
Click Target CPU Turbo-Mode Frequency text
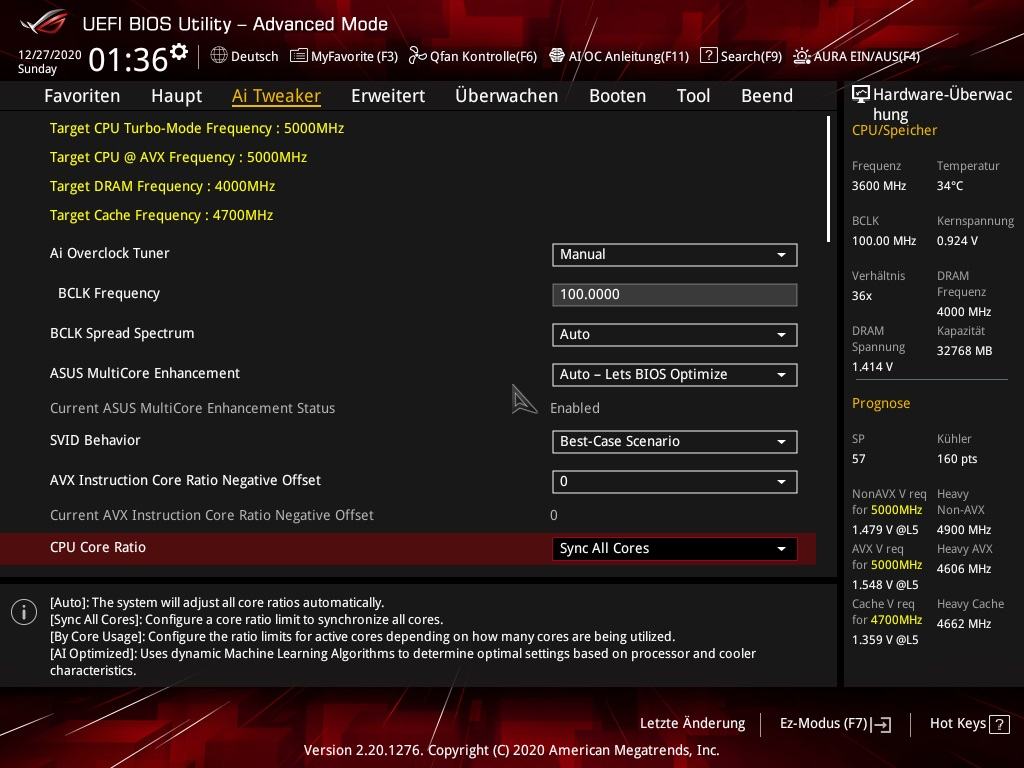(x=197, y=128)
